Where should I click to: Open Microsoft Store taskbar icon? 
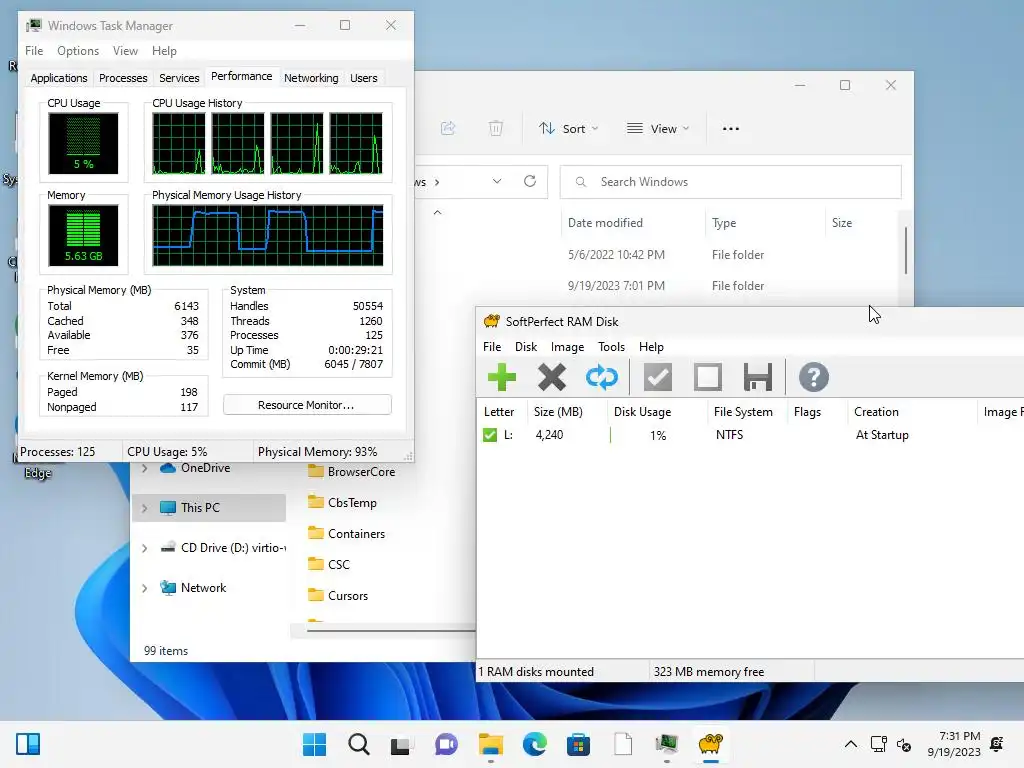[x=578, y=744]
